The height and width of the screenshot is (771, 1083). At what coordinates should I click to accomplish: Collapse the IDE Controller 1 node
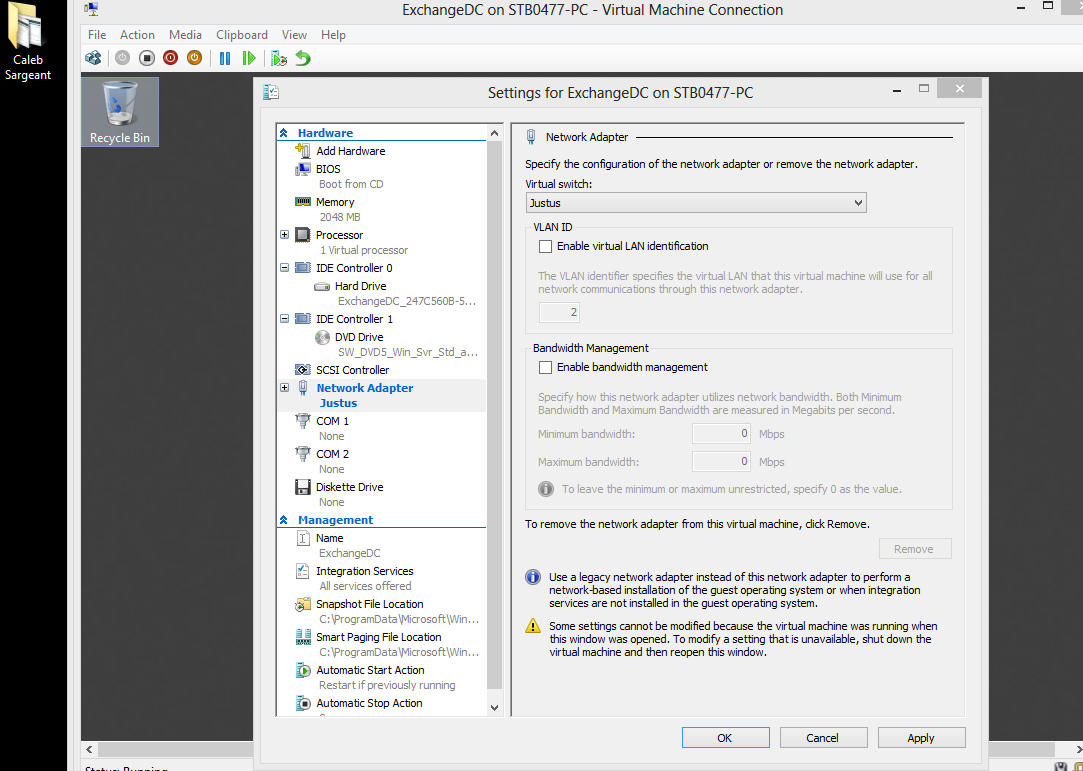pos(285,319)
